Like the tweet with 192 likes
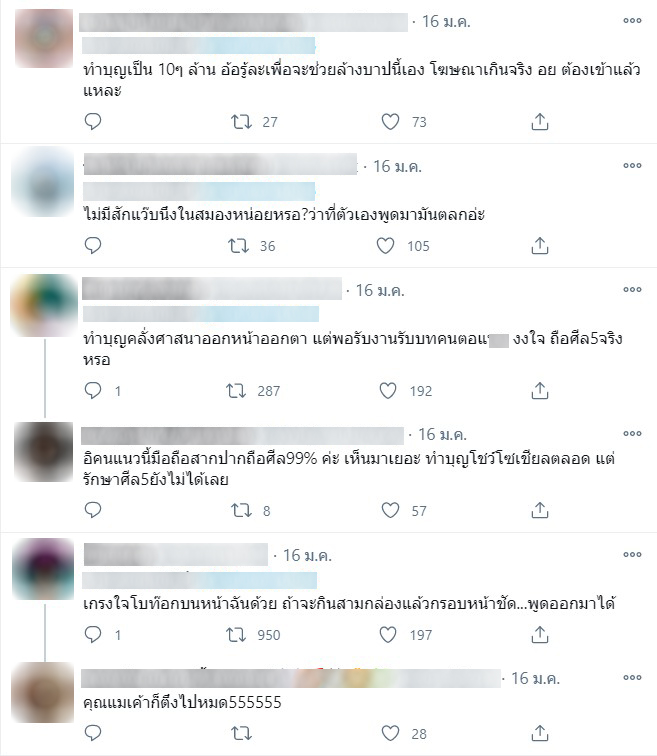 [388, 391]
